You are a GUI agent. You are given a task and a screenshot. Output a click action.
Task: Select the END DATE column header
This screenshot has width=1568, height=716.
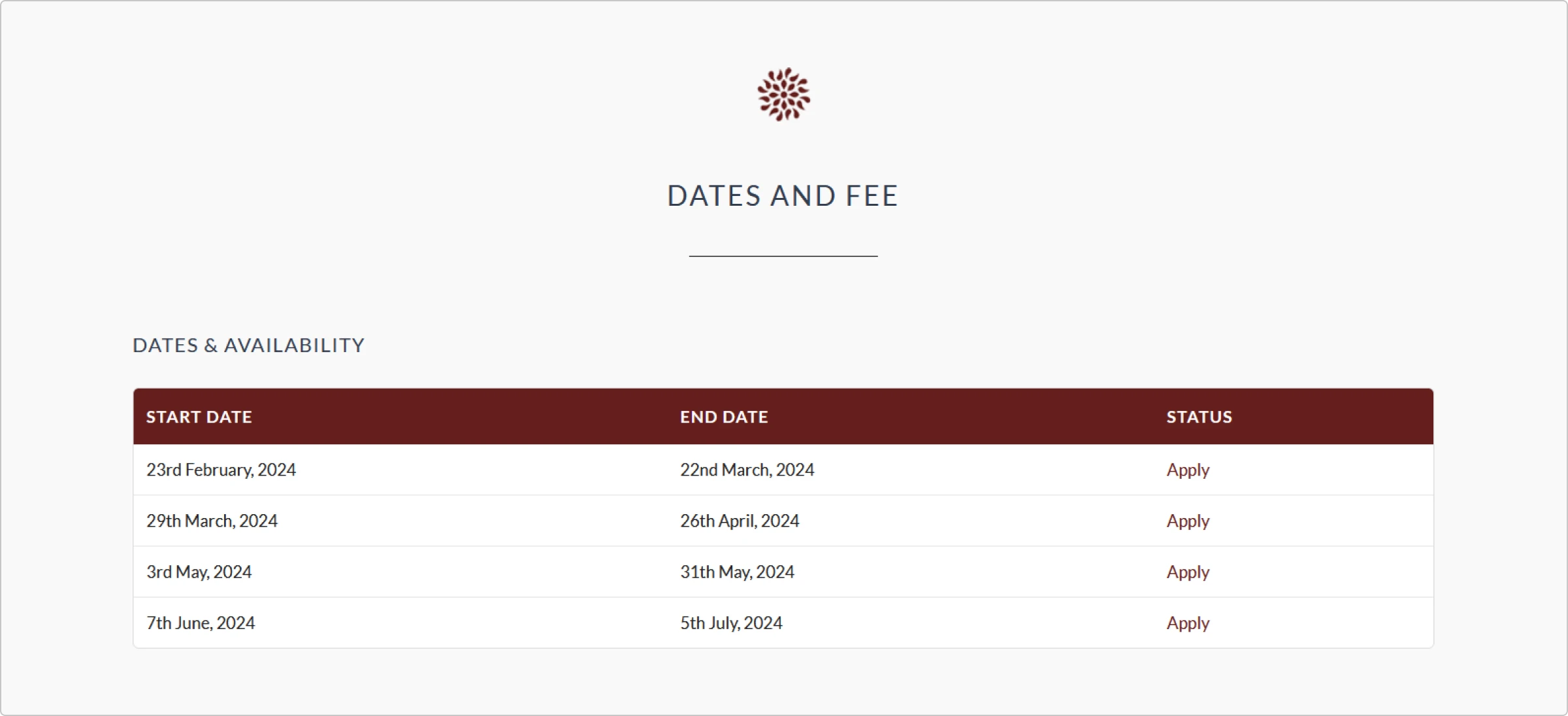point(724,417)
